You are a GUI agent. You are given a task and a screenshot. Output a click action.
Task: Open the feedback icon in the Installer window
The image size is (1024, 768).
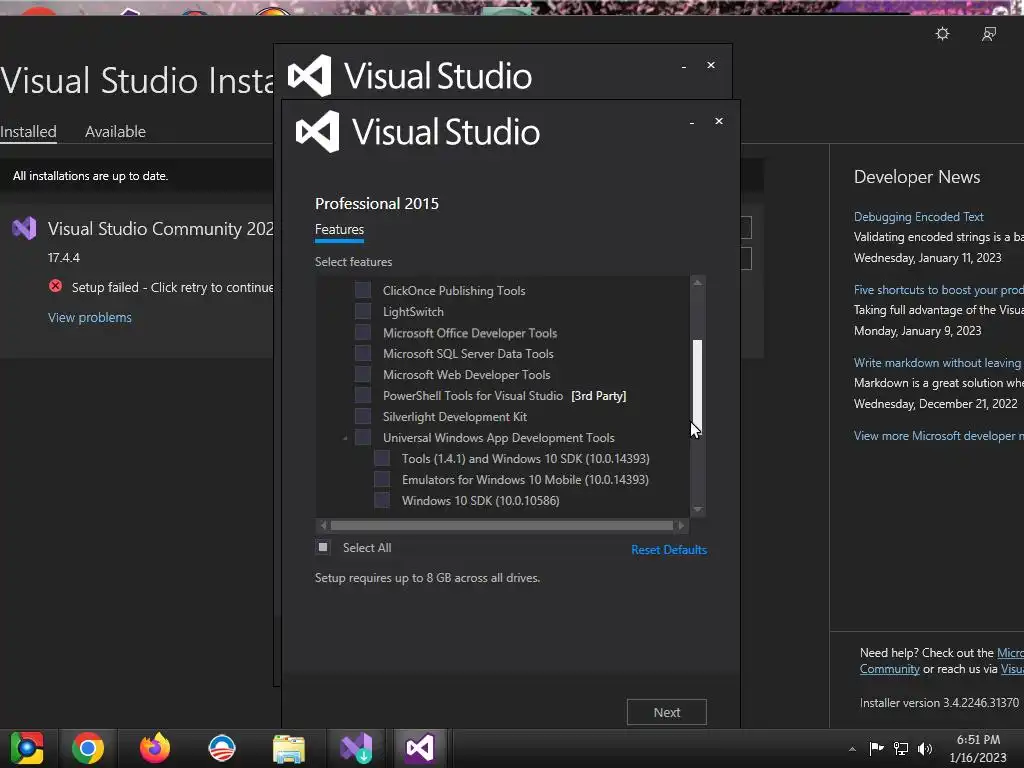989,33
